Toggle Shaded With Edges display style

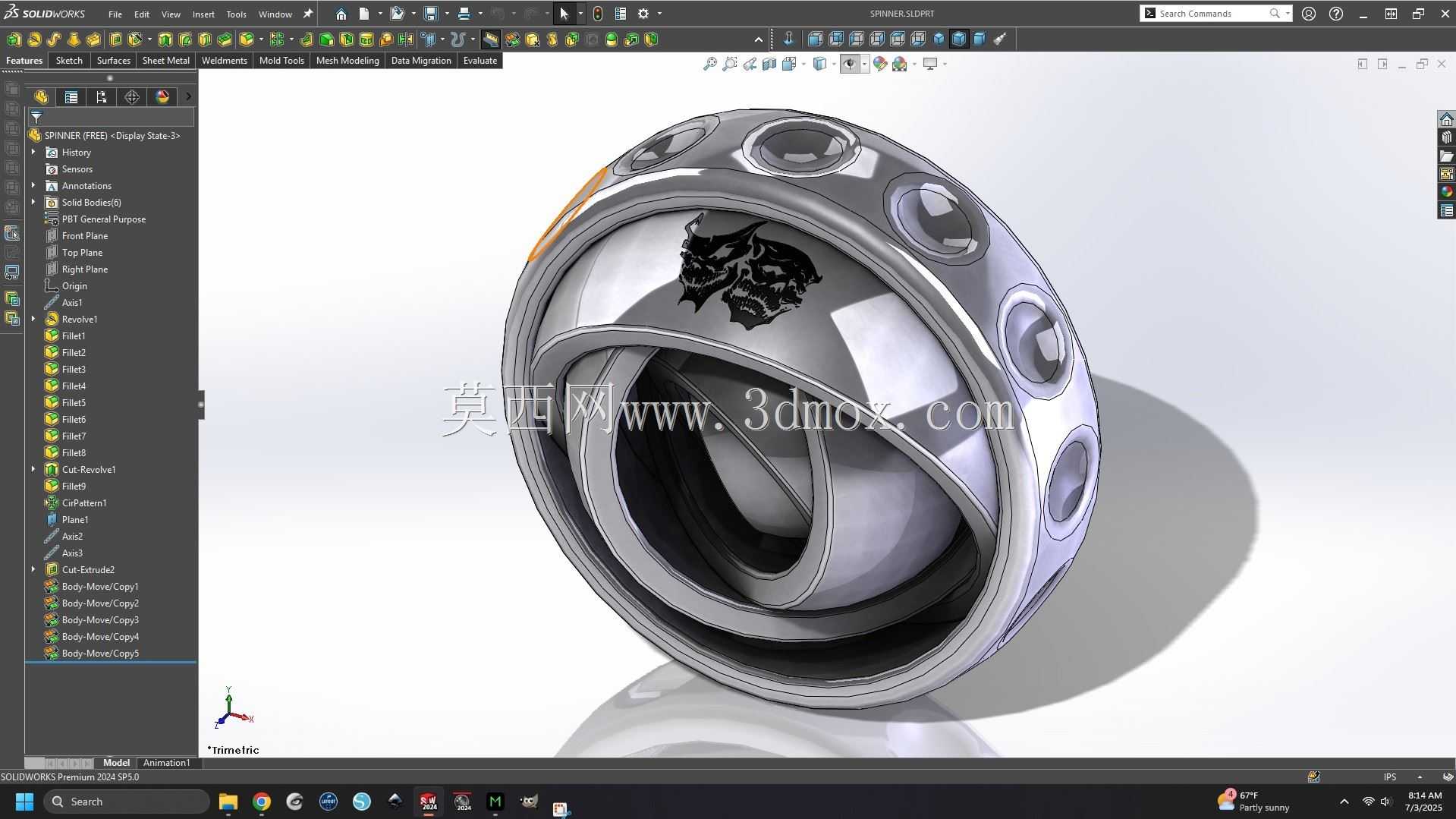959,39
